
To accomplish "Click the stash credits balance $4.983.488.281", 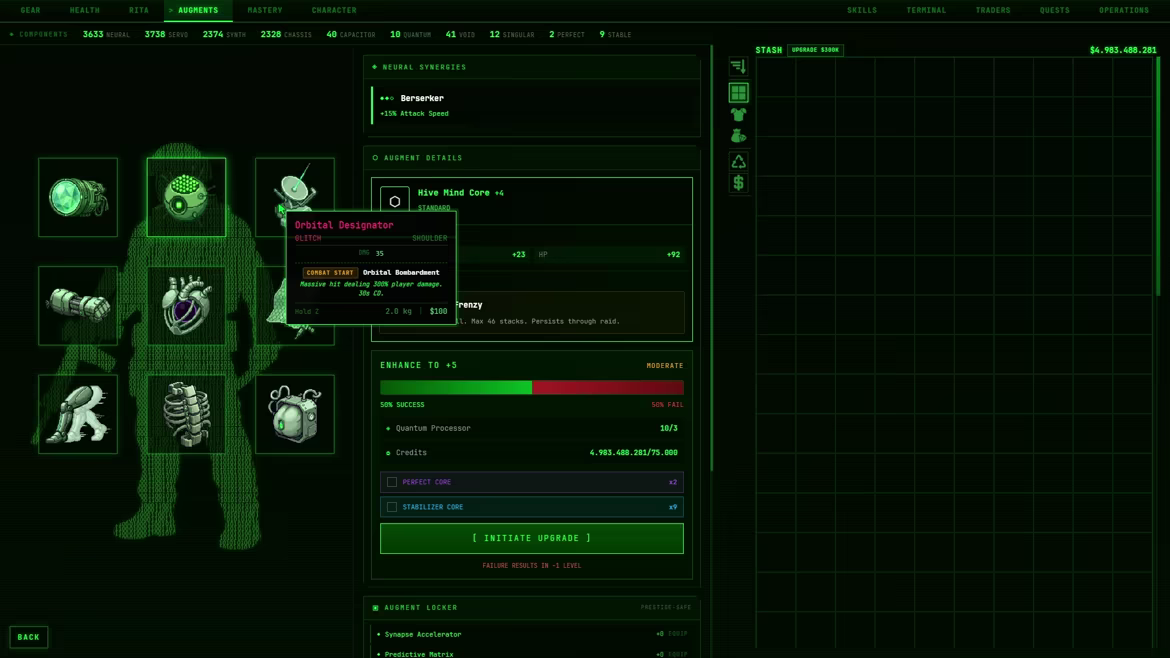I will 1122,50.
